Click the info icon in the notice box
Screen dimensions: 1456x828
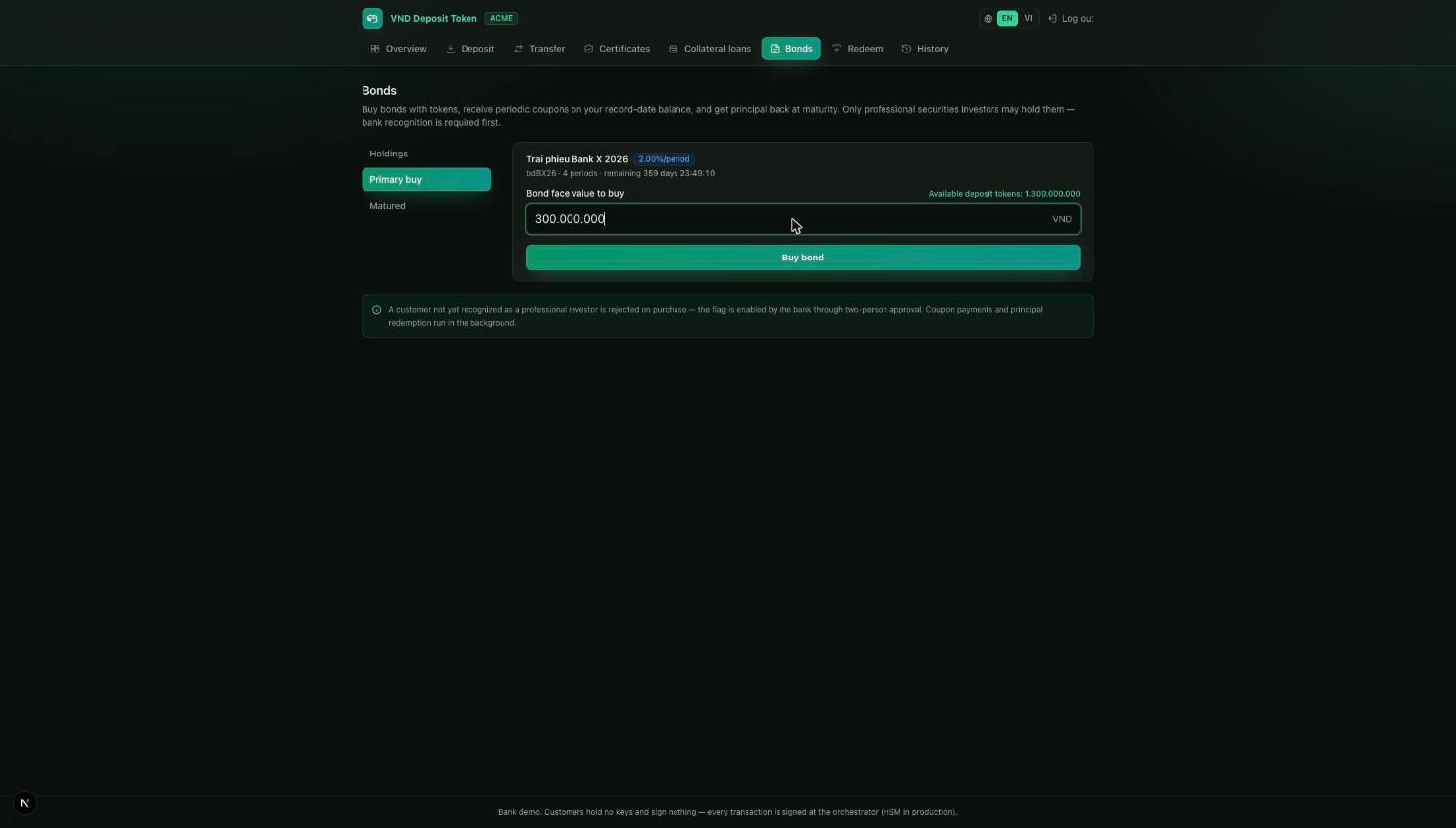pyautogui.click(x=376, y=310)
